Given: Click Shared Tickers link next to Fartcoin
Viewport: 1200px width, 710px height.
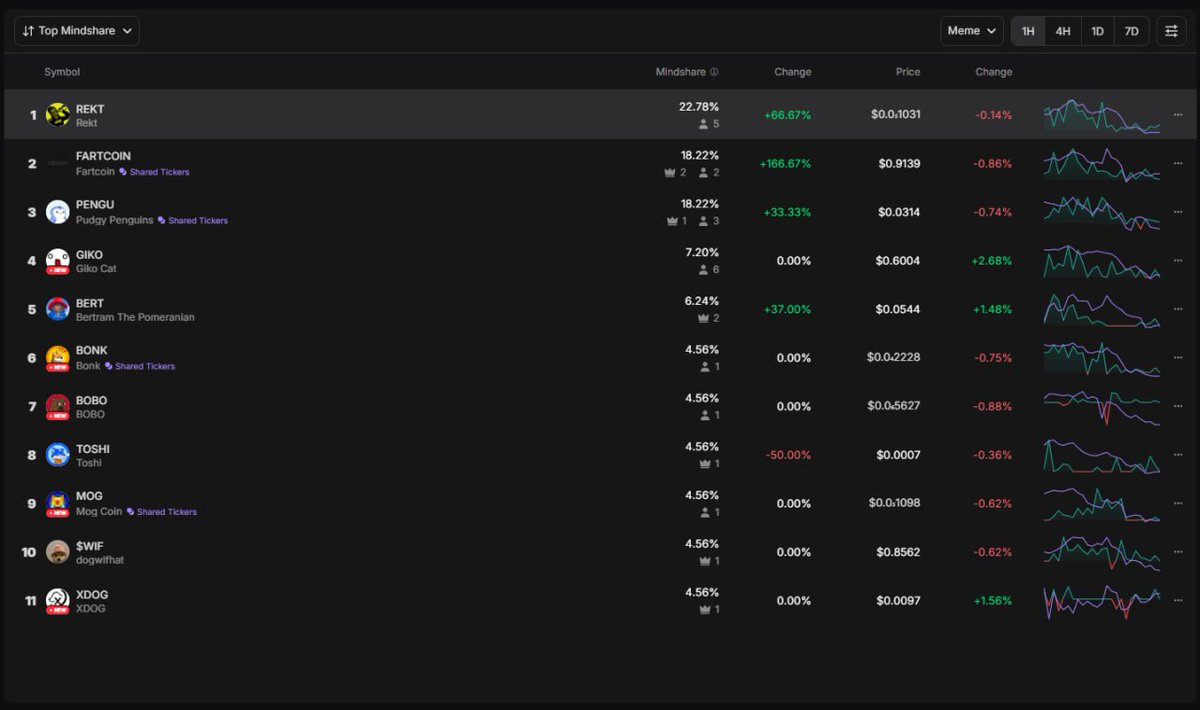Looking at the screenshot, I should 155,172.
